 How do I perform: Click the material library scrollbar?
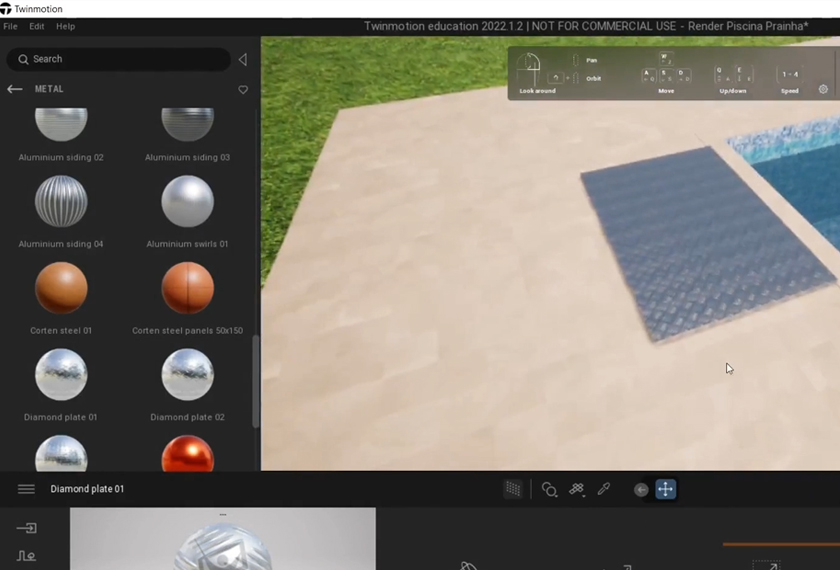click(x=256, y=380)
